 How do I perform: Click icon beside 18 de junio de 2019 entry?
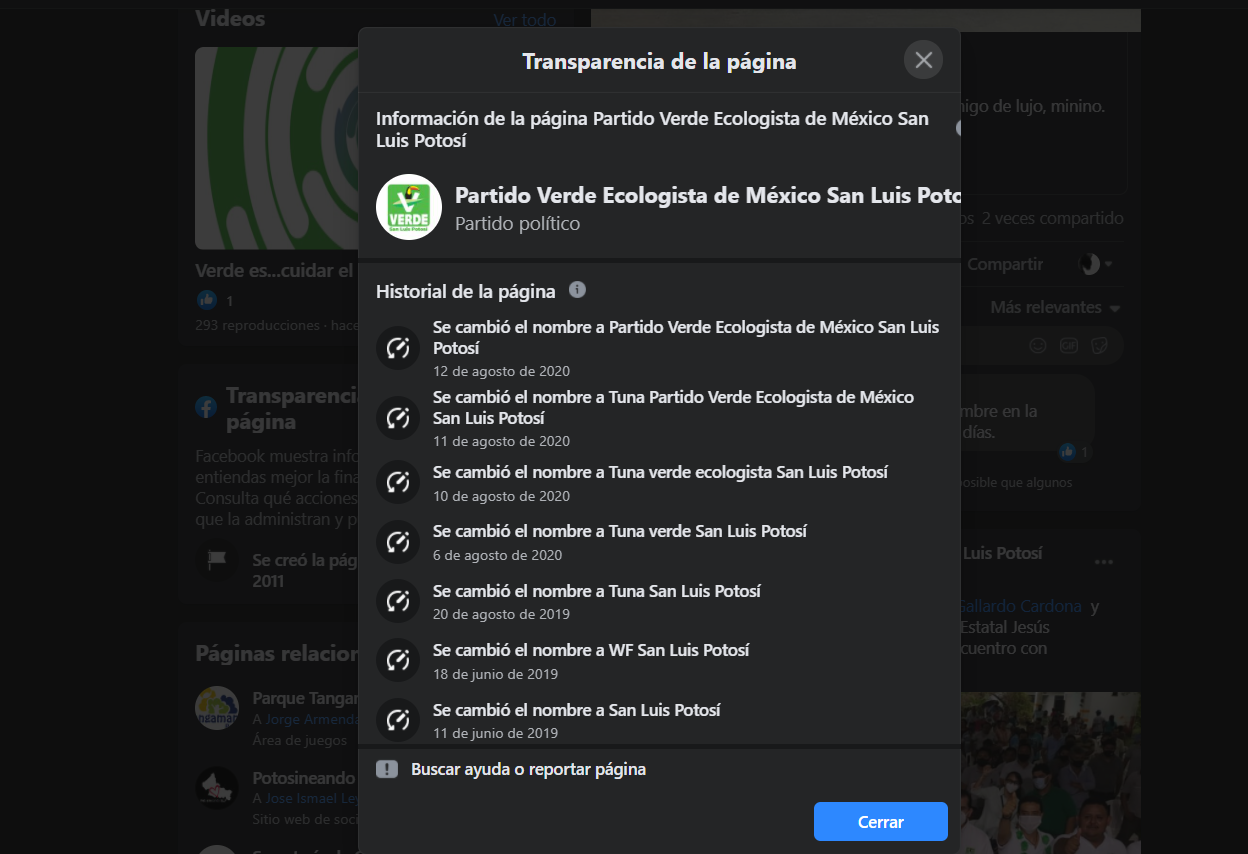coord(398,660)
